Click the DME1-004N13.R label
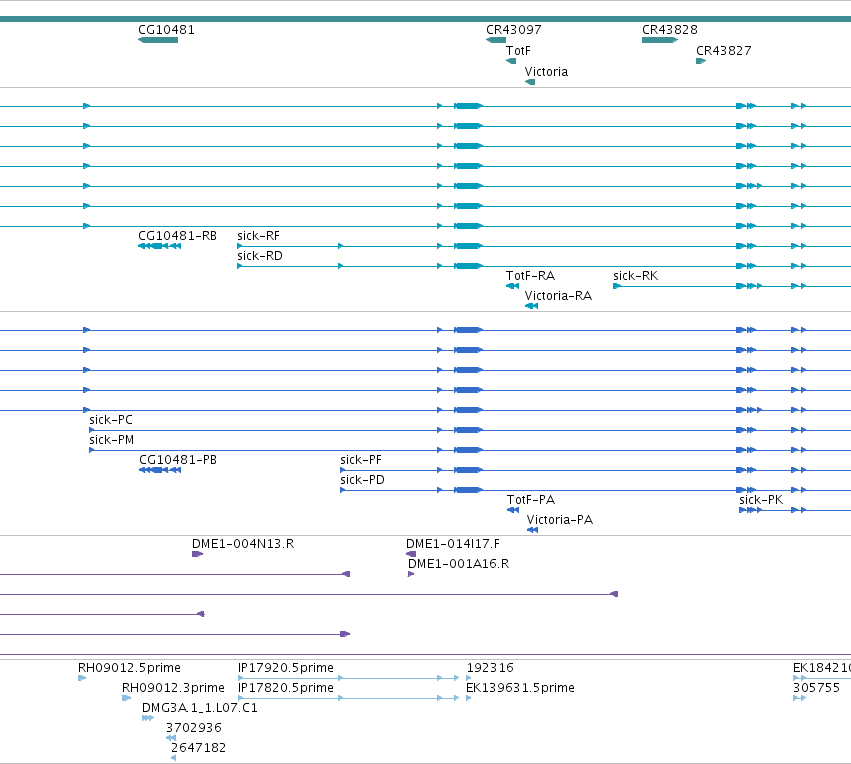The width and height of the screenshot is (851, 764). (x=243, y=544)
